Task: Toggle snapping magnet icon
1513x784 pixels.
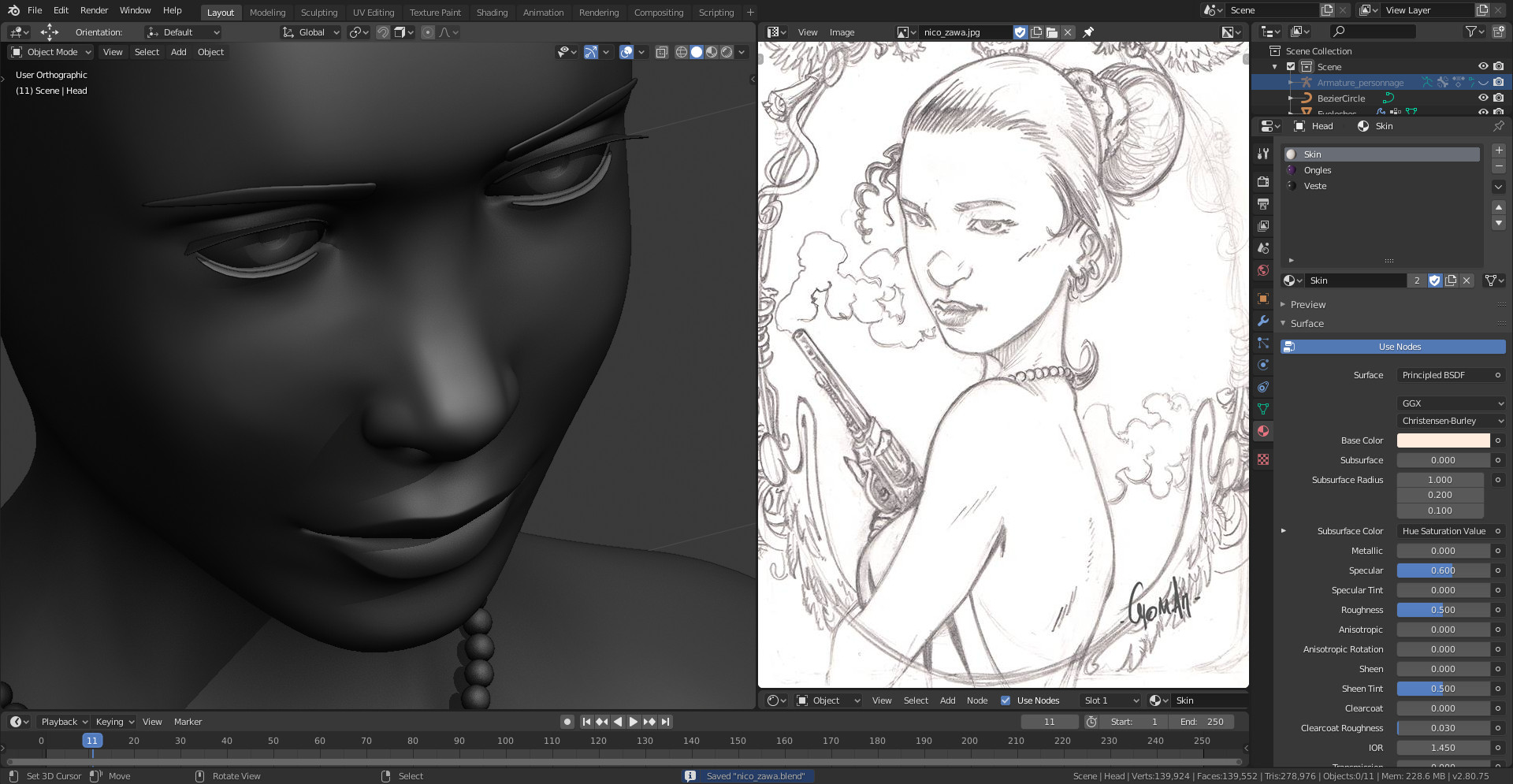Action: (x=383, y=32)
